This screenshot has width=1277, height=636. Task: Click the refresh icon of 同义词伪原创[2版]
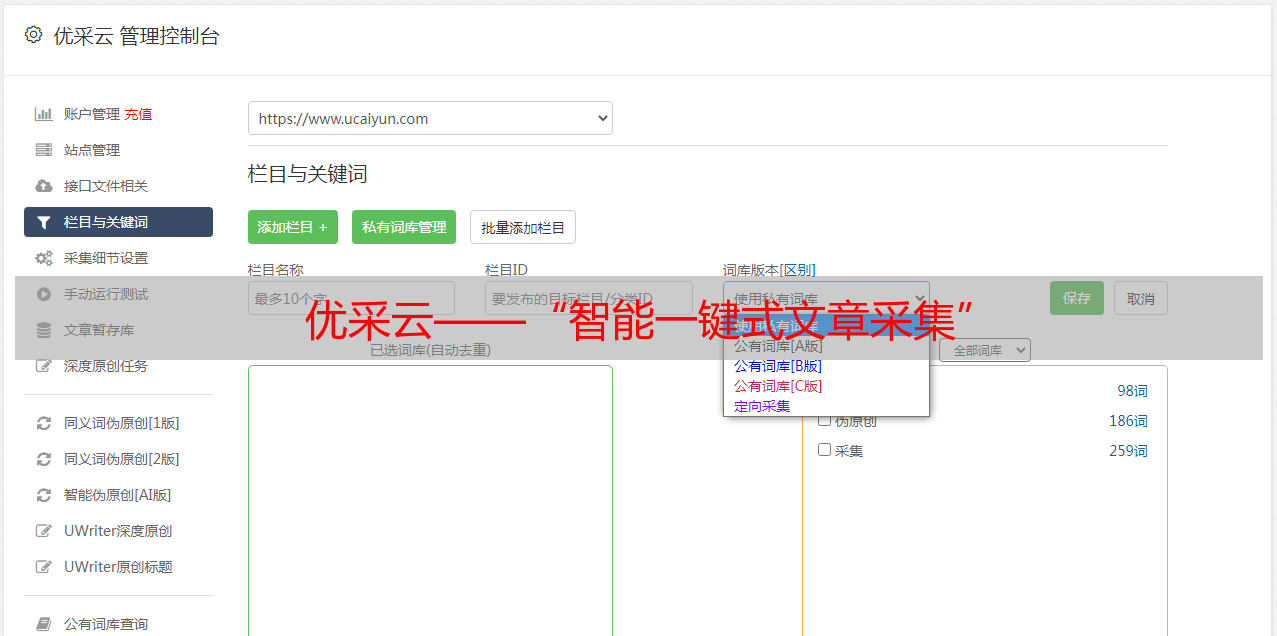coord(44,459)
